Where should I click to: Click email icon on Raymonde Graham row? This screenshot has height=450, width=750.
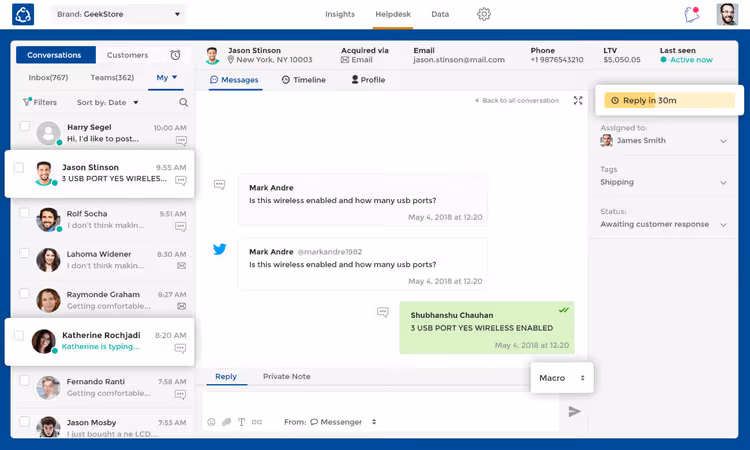point(182,306)
